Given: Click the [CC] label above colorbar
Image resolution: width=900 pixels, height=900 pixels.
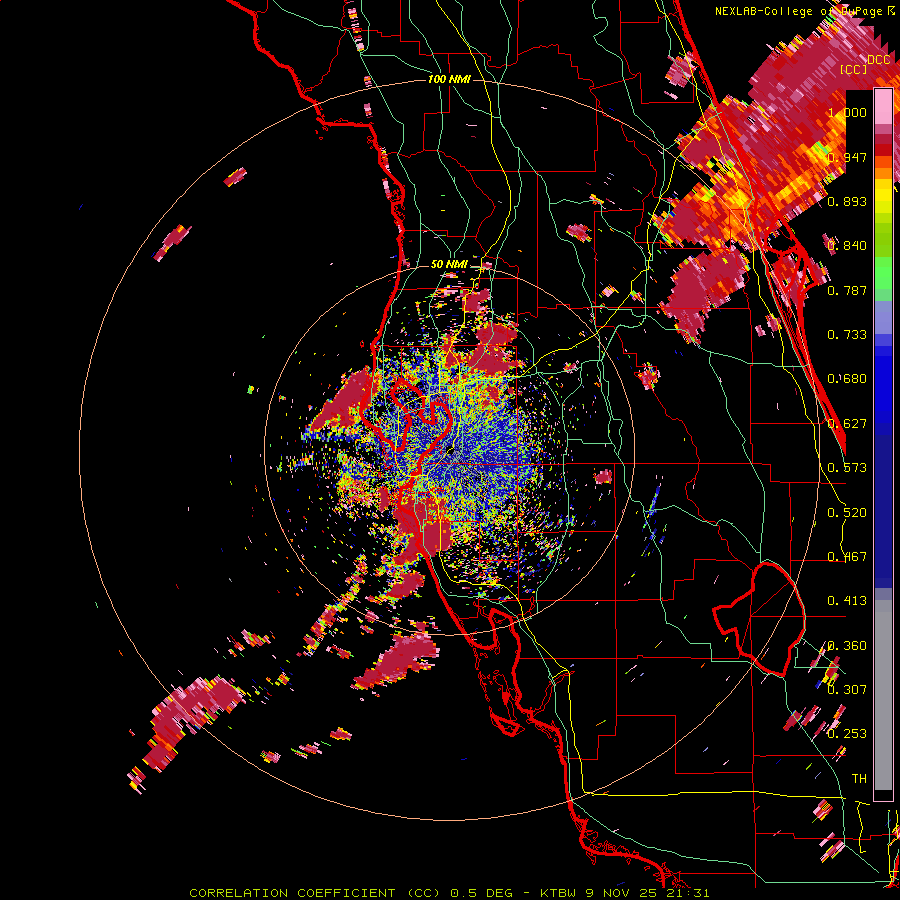Looking at the screenshot, I should click(854, 69).
